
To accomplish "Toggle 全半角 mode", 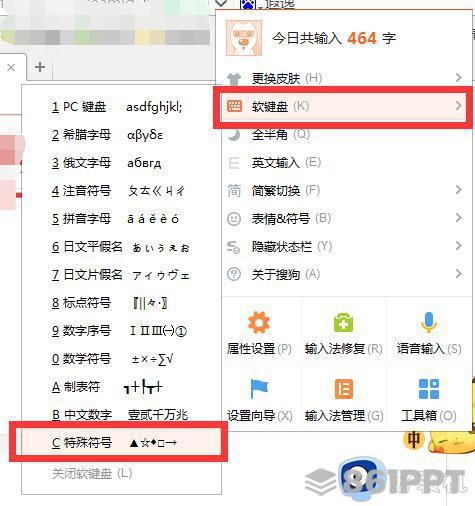I will tap(343, 135).
